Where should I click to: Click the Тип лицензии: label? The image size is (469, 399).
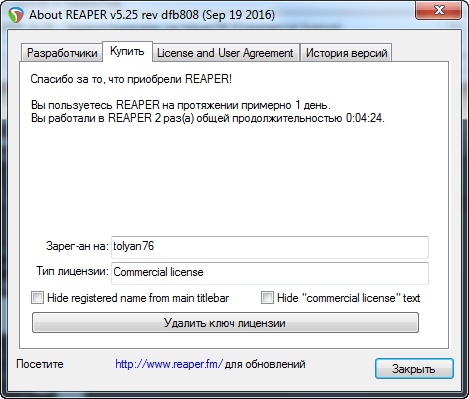click(x=72, y=271)
